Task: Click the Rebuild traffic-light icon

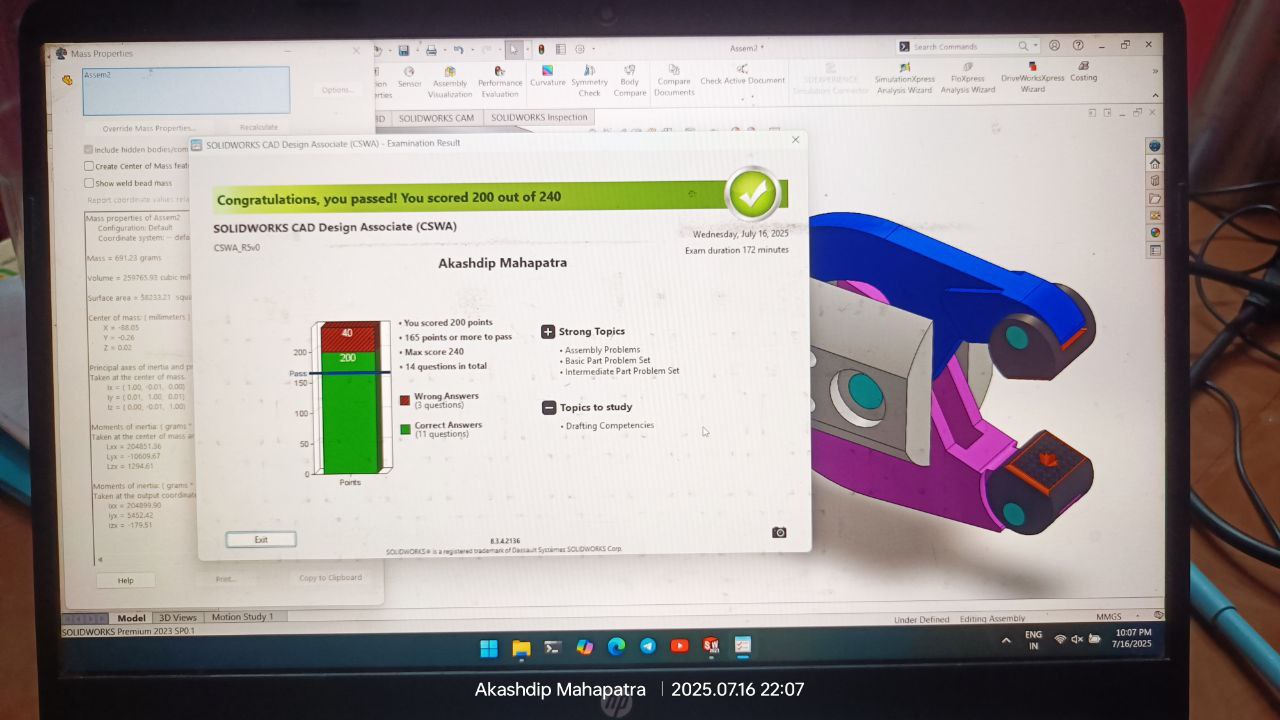Action: (x=541, y=49)
